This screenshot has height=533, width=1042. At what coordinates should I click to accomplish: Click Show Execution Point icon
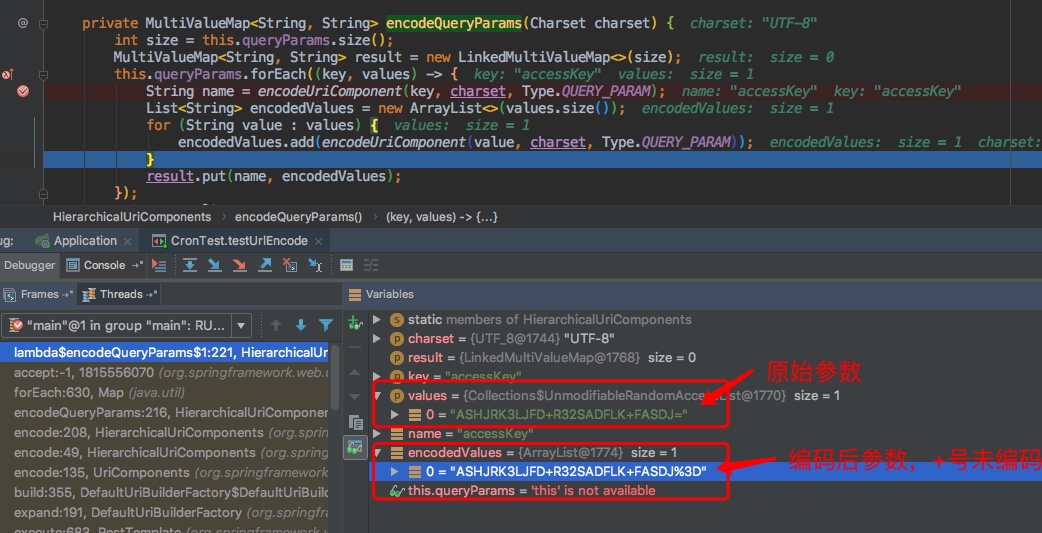160,265
